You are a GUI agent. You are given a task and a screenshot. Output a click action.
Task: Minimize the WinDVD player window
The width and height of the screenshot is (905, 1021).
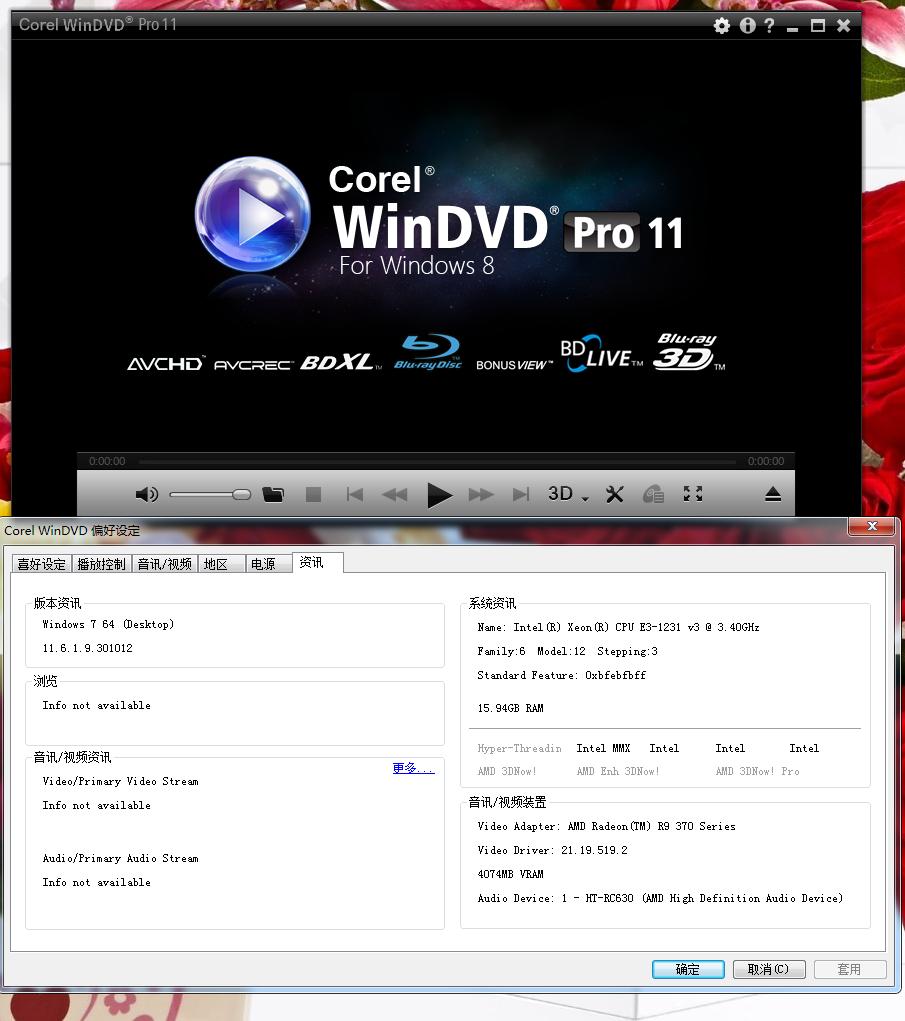(792, 28)
